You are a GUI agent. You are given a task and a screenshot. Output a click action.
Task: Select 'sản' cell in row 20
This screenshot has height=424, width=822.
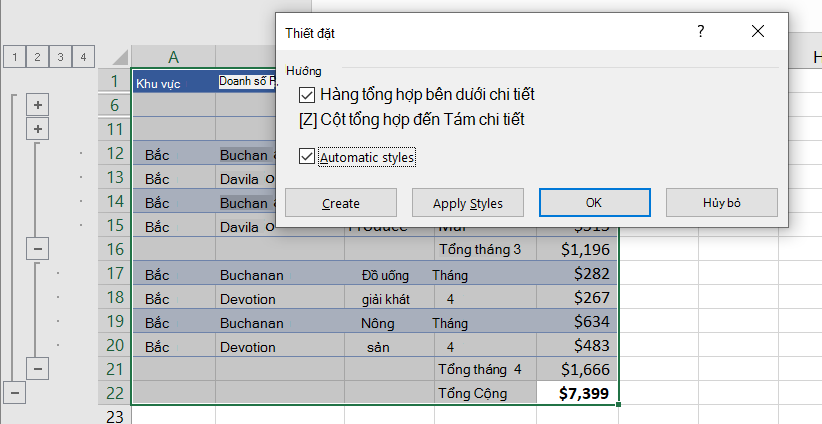[390, 345]
